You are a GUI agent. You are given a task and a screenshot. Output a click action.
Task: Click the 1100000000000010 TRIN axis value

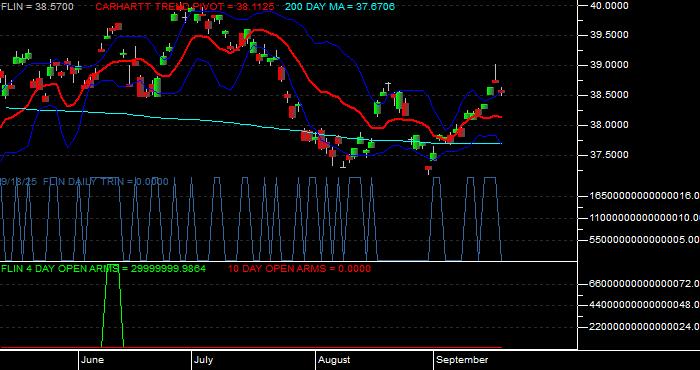pyautogui.click(x=644, y=218)
